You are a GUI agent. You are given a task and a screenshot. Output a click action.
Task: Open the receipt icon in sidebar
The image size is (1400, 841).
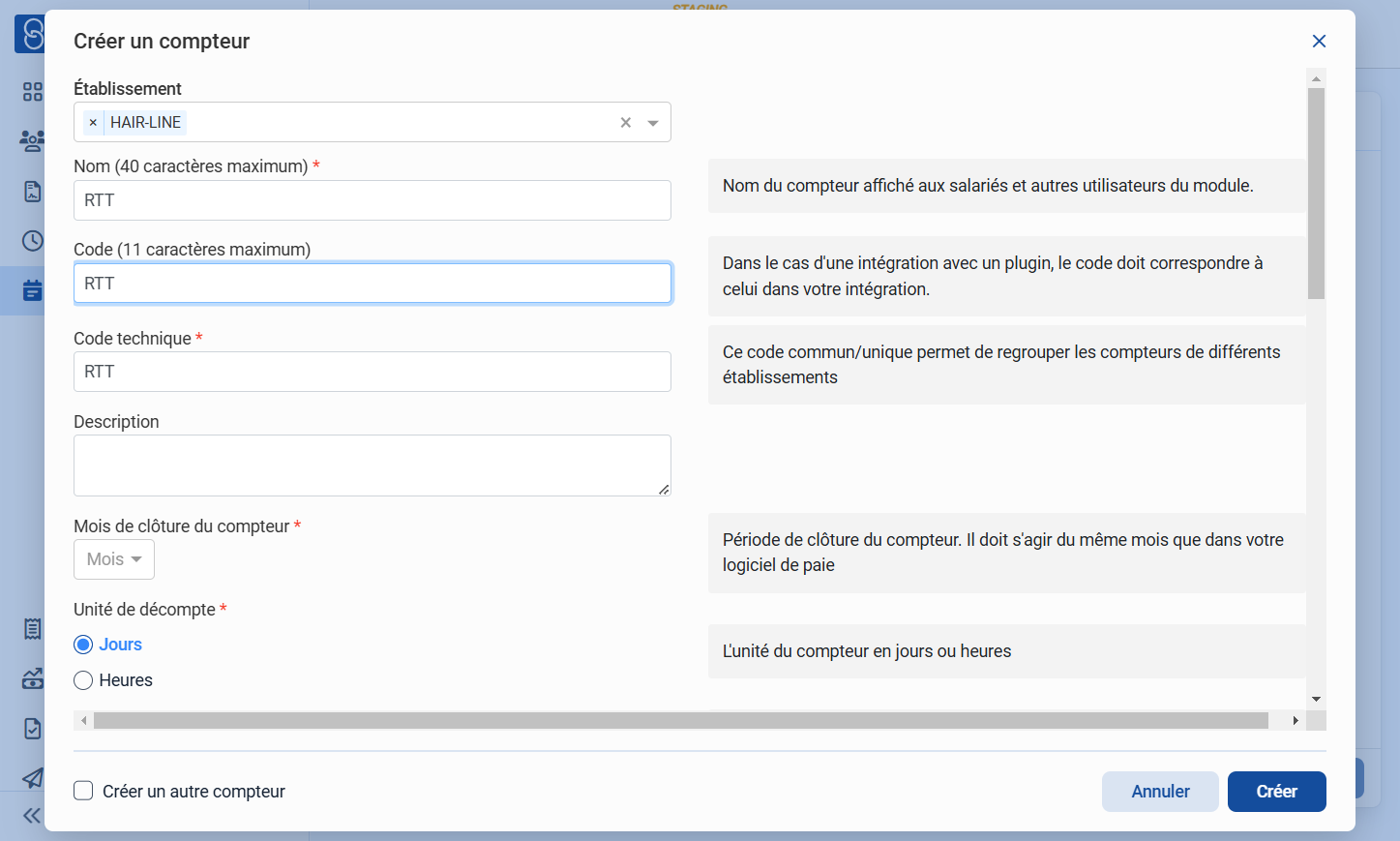33,629
